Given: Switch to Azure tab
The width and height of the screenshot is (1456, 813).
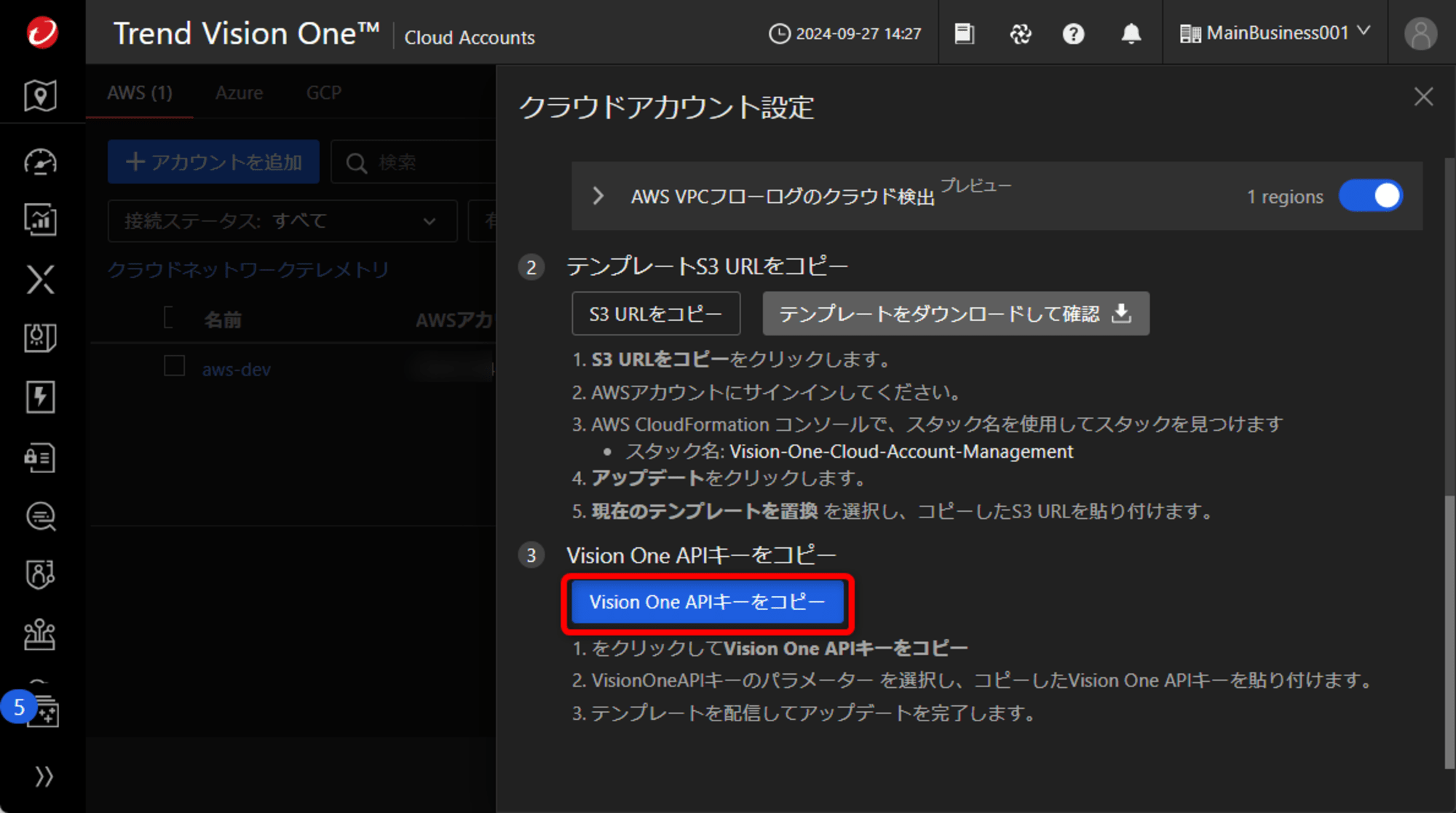Looking at the screenshot, I should tap(239, 92).
